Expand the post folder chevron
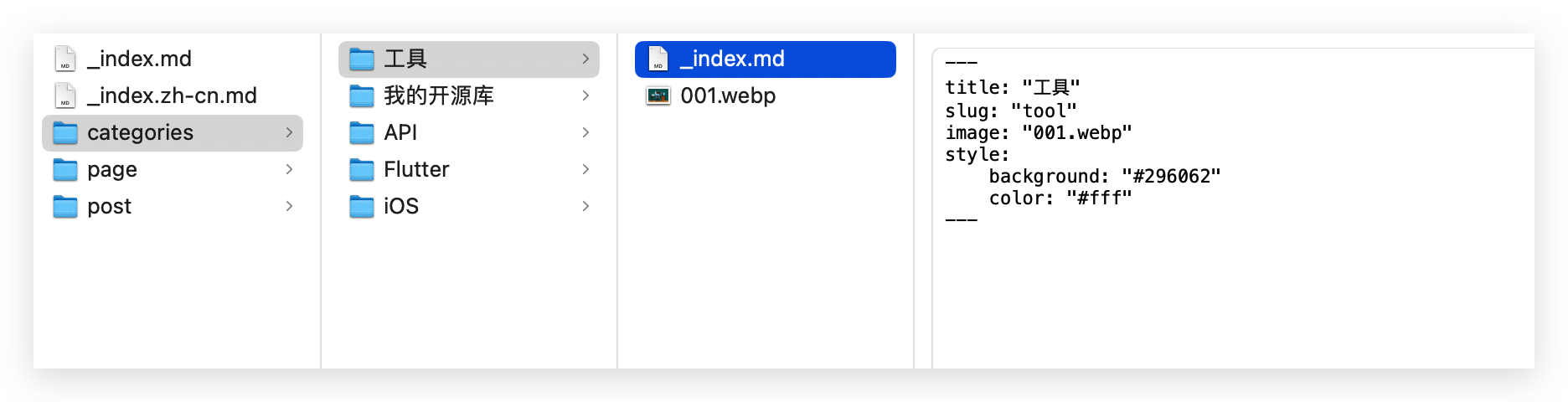Viewport: 1568px width, 402px height. coord(289,206)
